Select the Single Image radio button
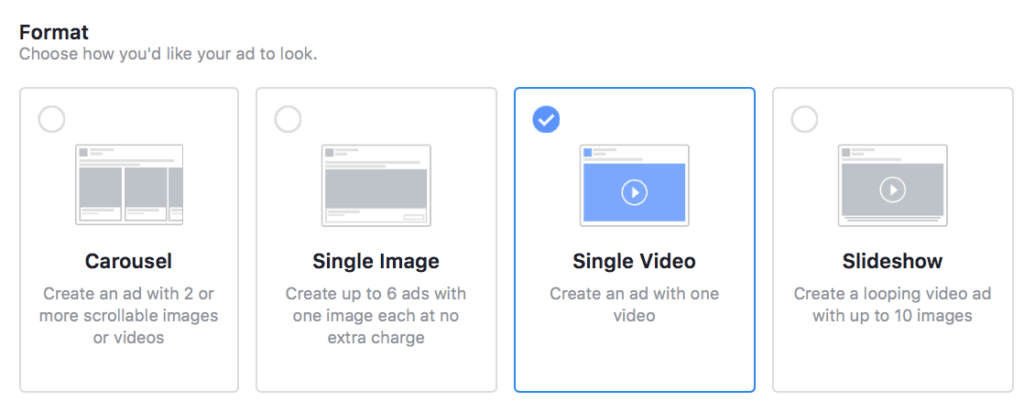The width and height of the screenshot is (1024, 412). [x=288, y=120]
